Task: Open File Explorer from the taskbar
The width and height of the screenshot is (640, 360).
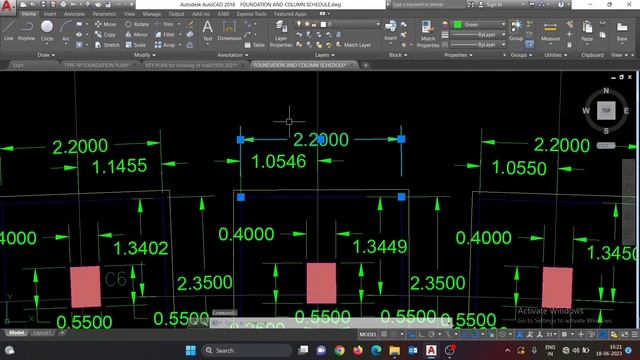Action: (394, 350)
